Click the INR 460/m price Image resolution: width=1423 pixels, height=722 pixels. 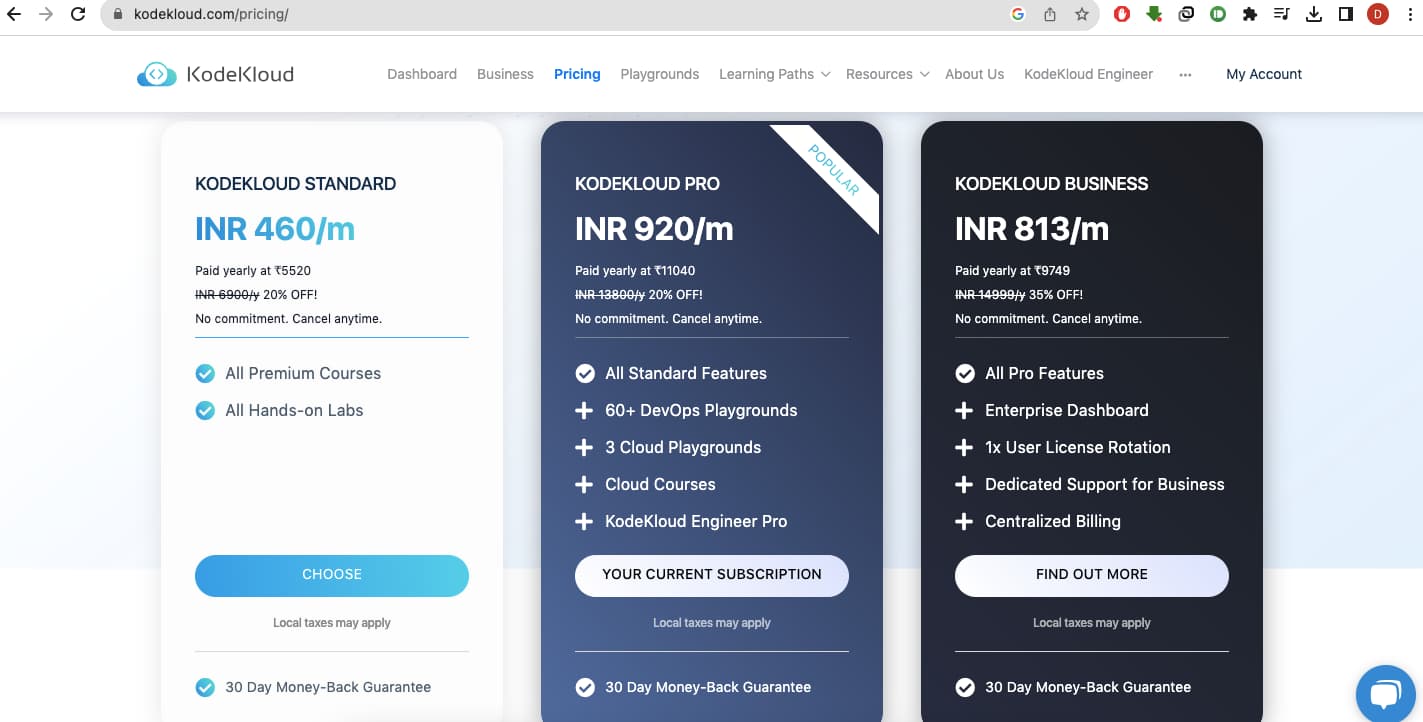275,229
